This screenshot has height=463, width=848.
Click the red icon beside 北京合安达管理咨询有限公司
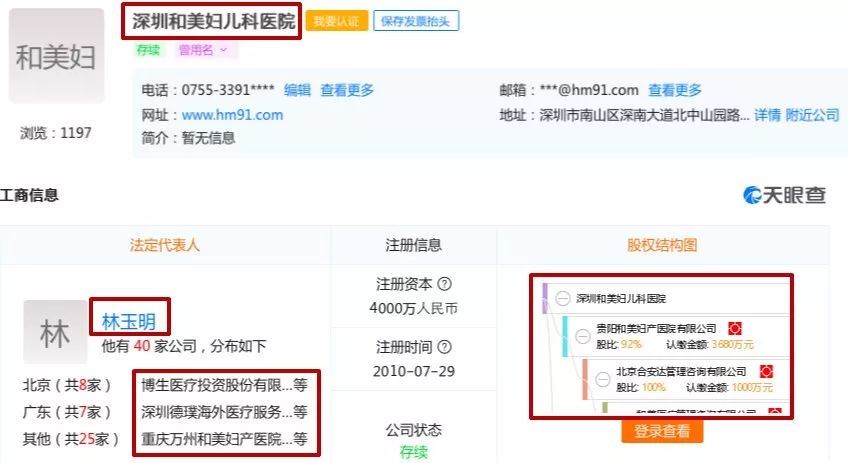(x=766, y=372)
